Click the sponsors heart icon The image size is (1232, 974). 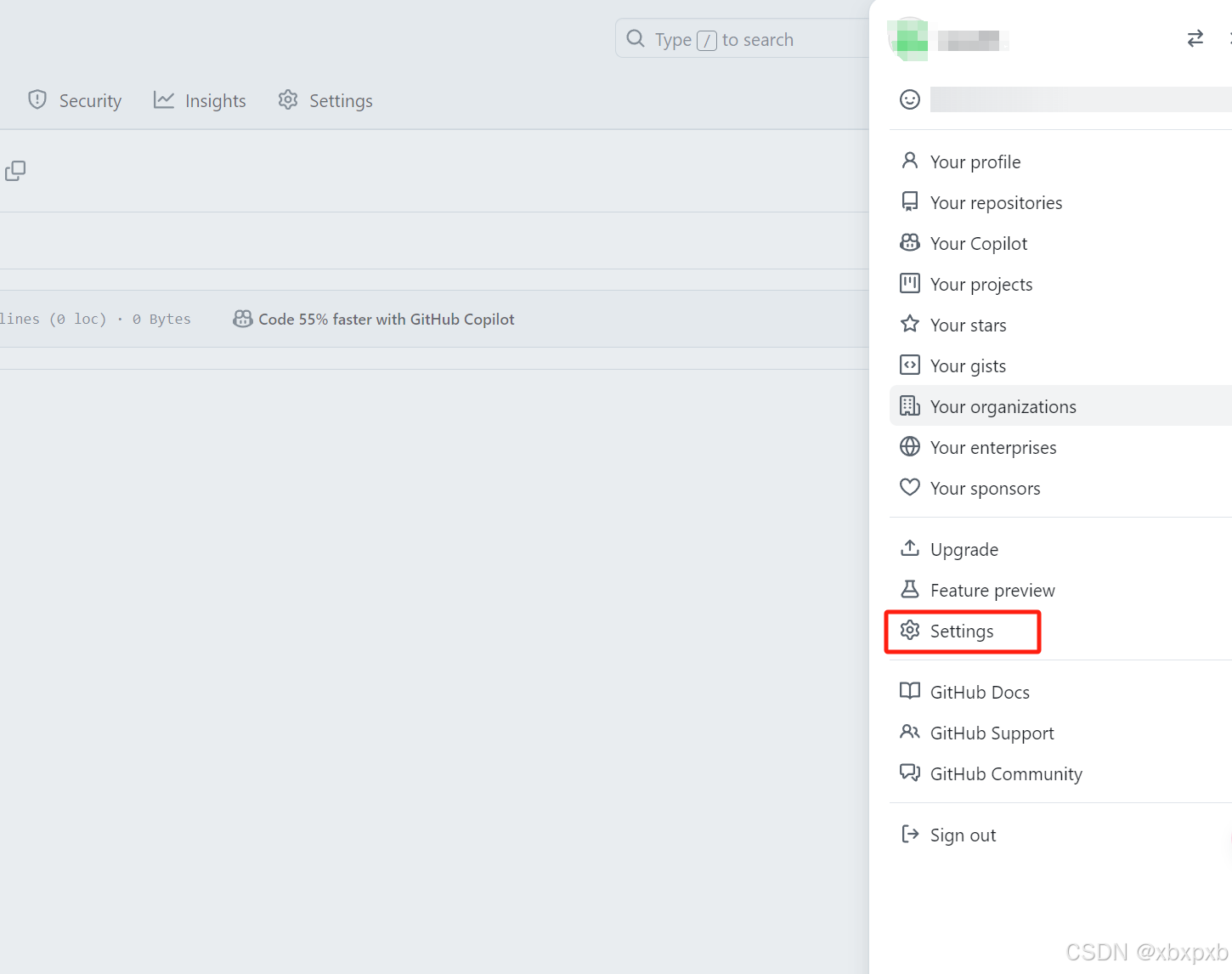[910, 487]
